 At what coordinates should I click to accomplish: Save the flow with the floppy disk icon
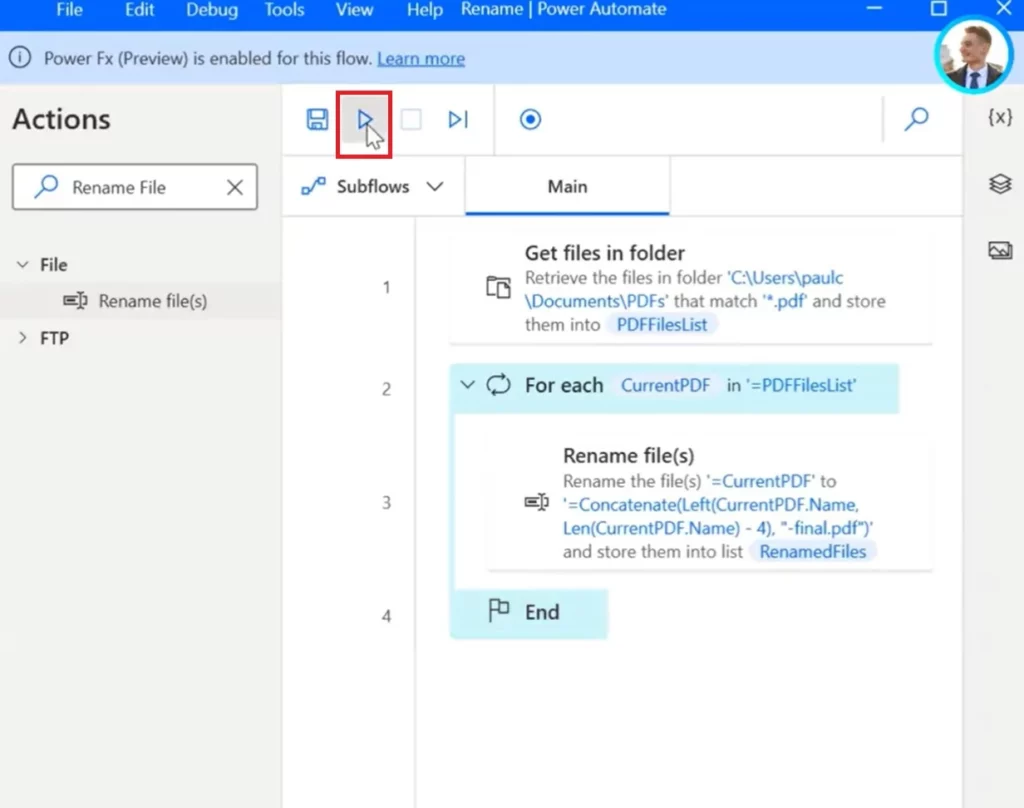click(317, 120)
